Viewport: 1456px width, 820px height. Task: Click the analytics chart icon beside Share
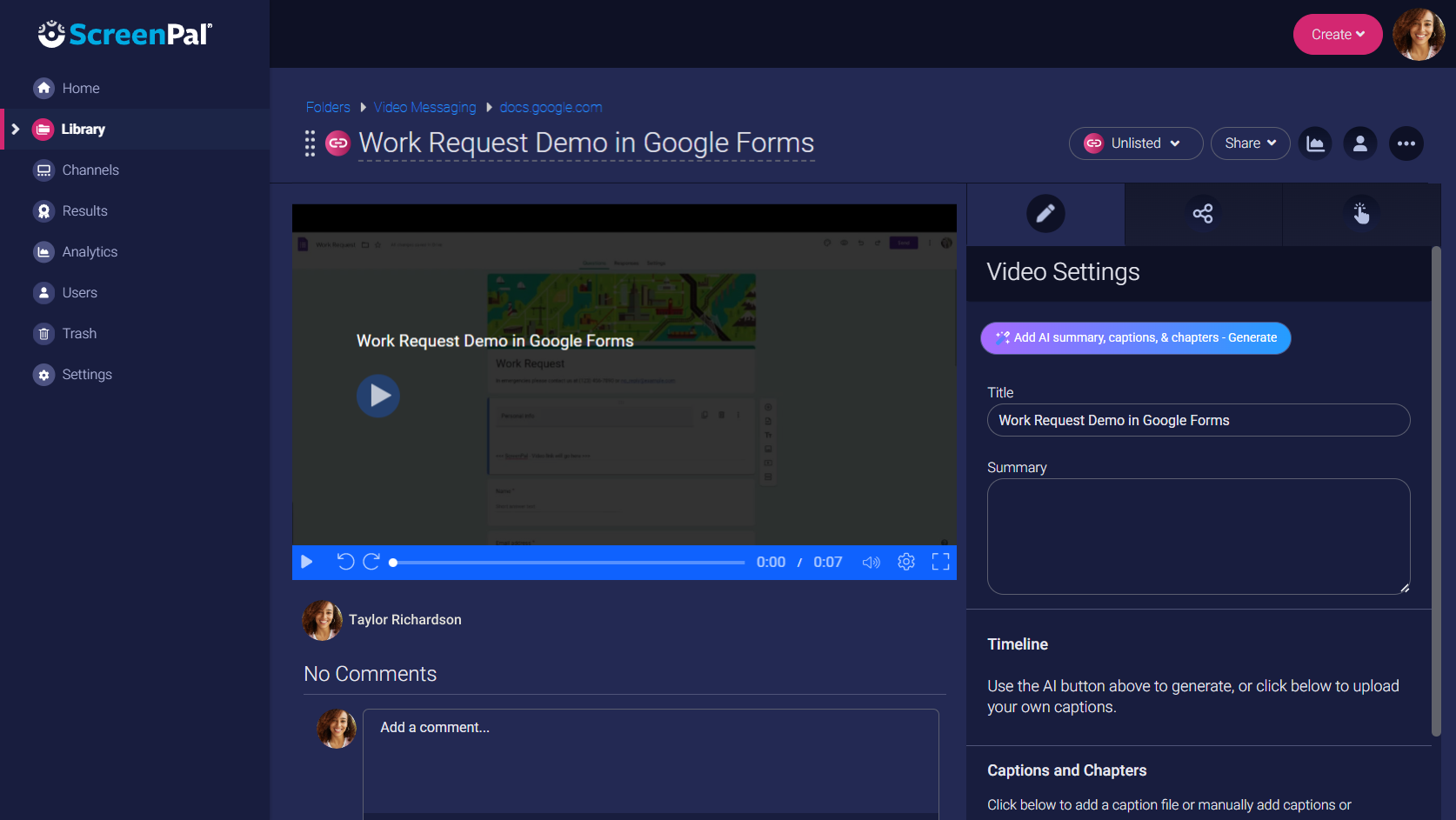click(1315, 143)
